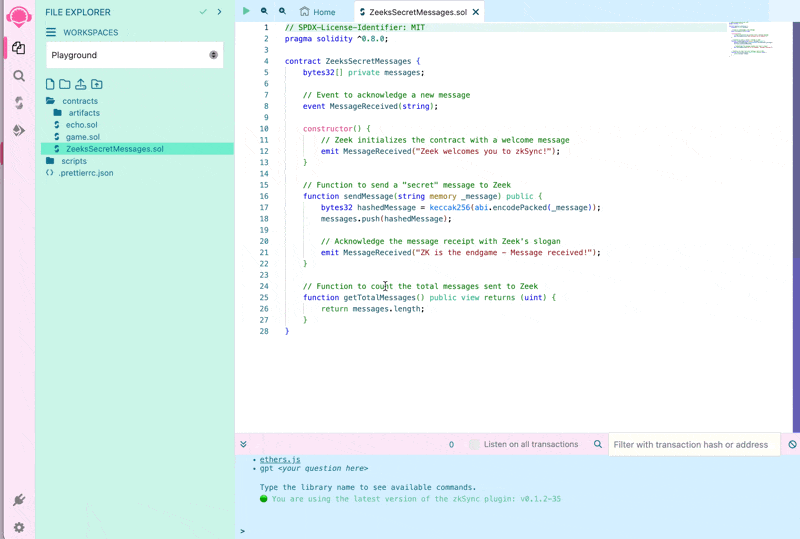Image resolution: width=800 pixels, height=539 pixels.
Task: Click the green Run script play button
Action: click(246, 11)
